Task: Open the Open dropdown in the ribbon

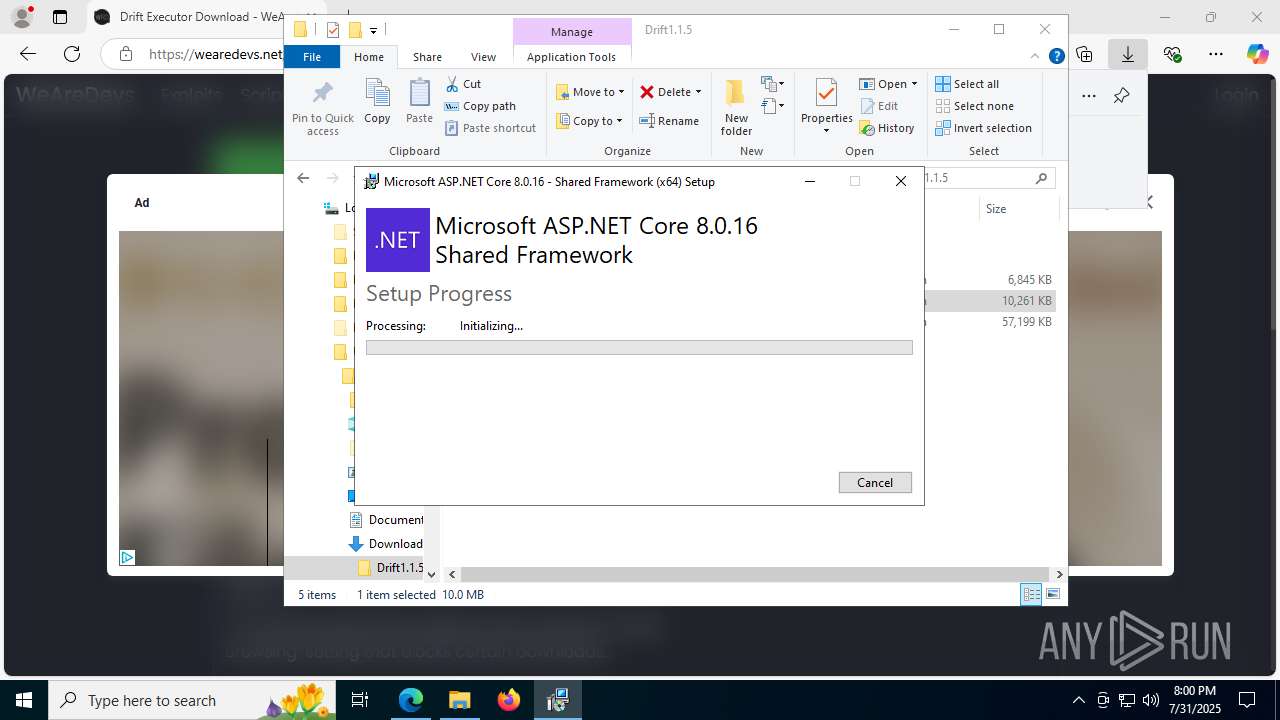Action: coord(888,84)
